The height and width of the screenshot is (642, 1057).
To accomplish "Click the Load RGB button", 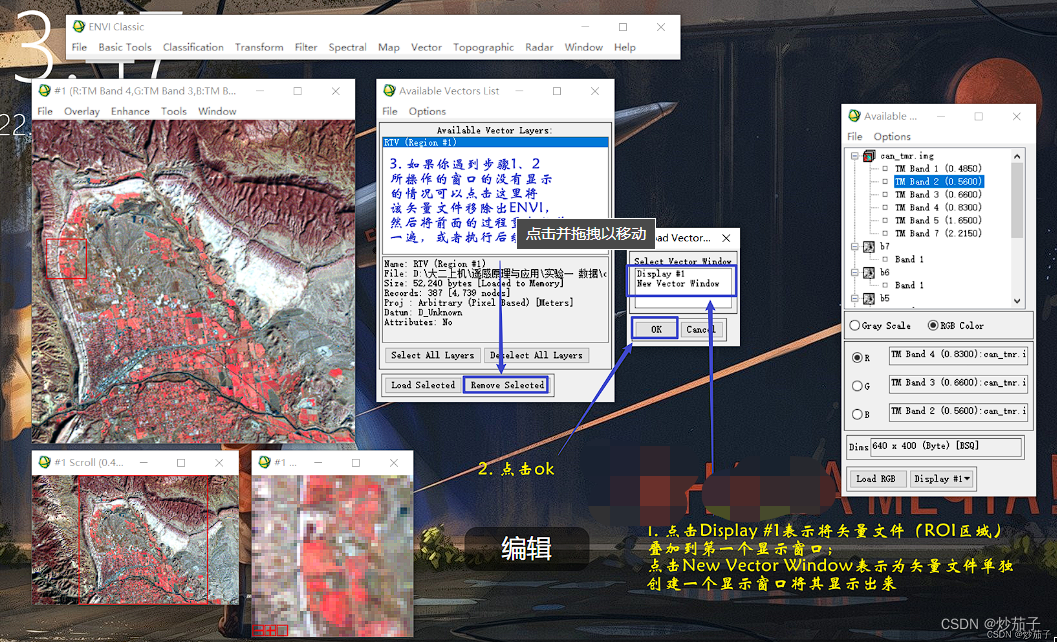I will (876, 479).
